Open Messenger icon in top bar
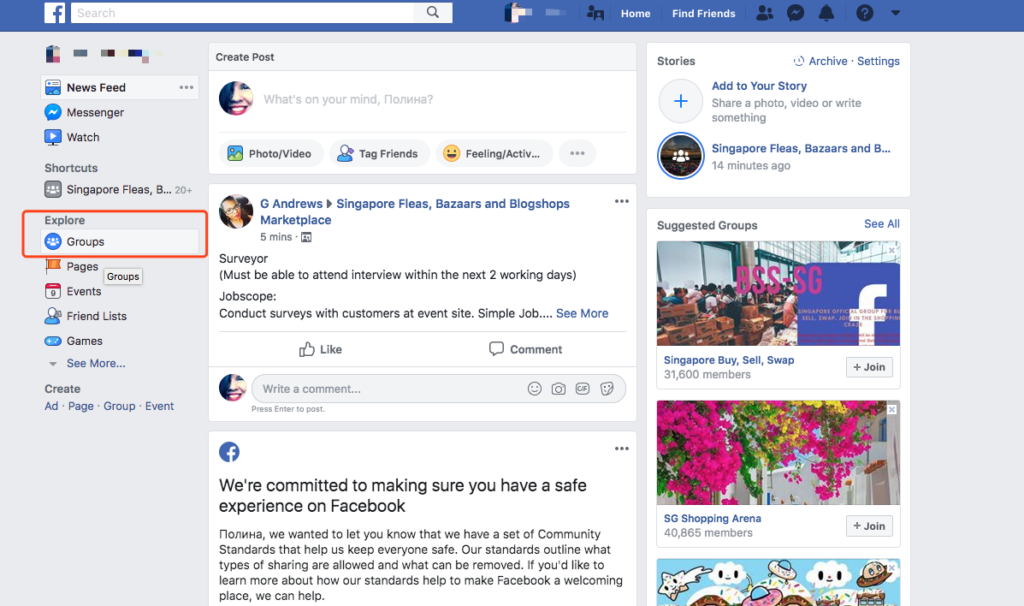The width and height of the screenshot is (1024, 606). coord(795,13)
